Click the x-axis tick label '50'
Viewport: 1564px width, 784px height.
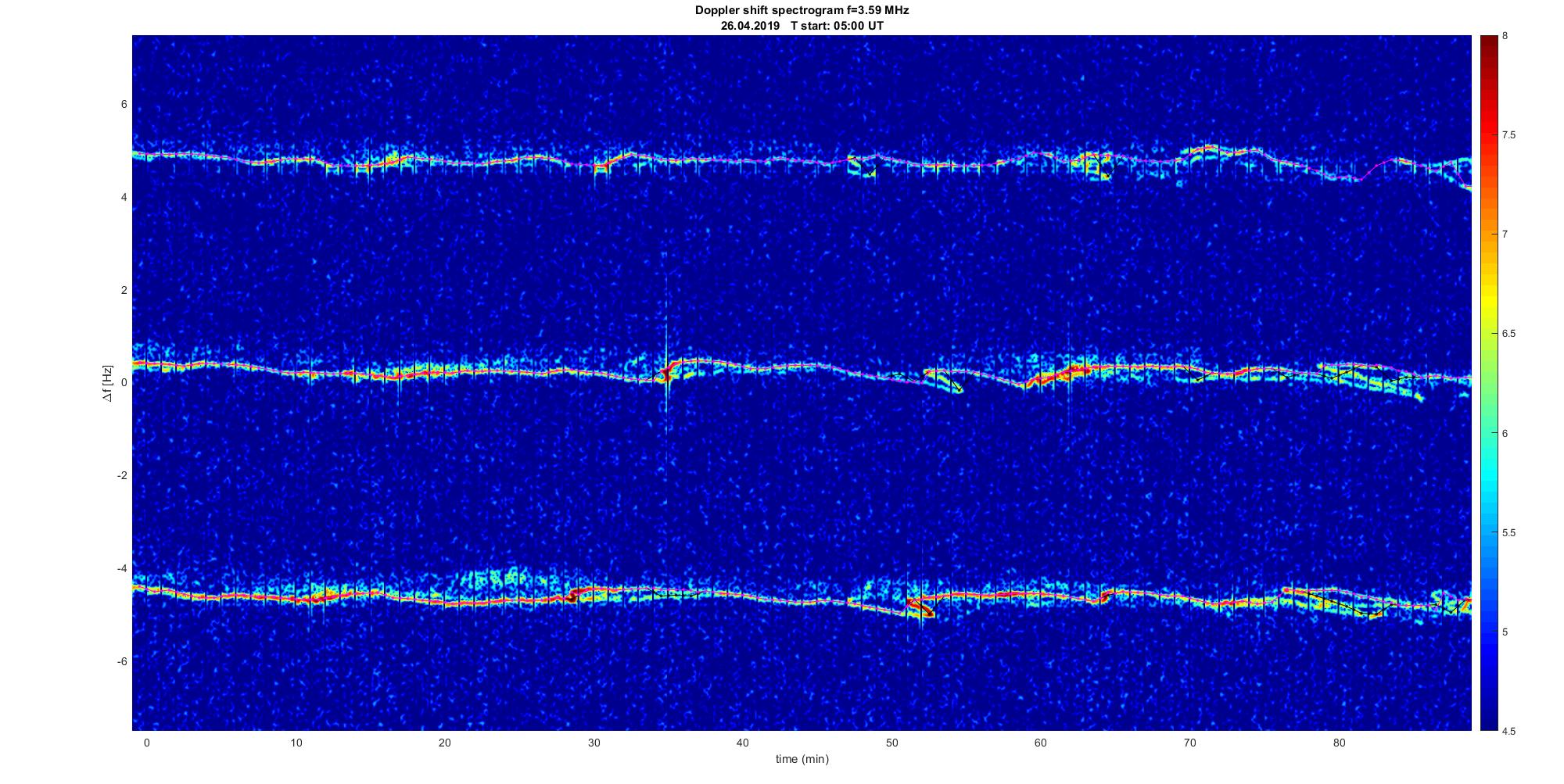[892, 743]
